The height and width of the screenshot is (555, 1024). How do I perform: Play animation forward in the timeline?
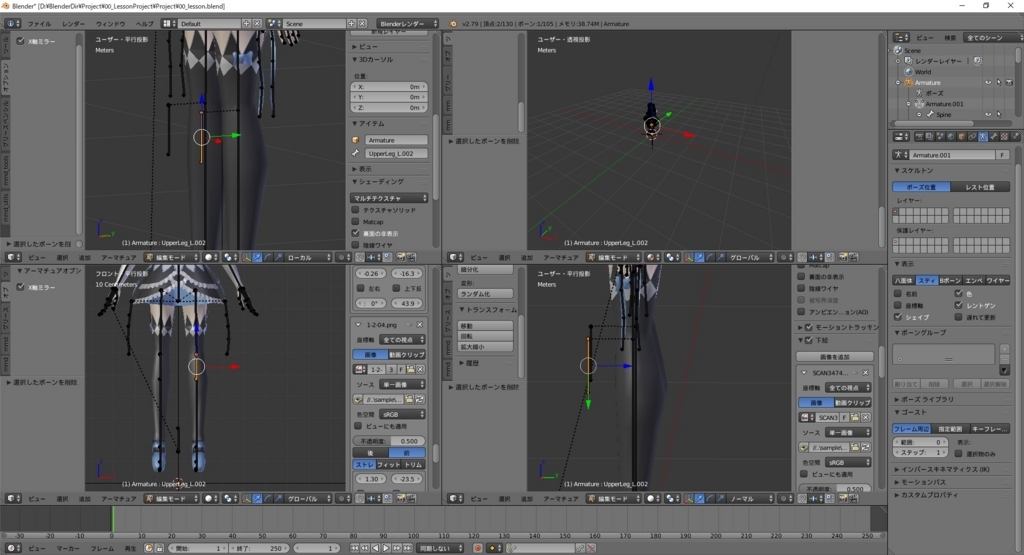click(x=386, y=548)
